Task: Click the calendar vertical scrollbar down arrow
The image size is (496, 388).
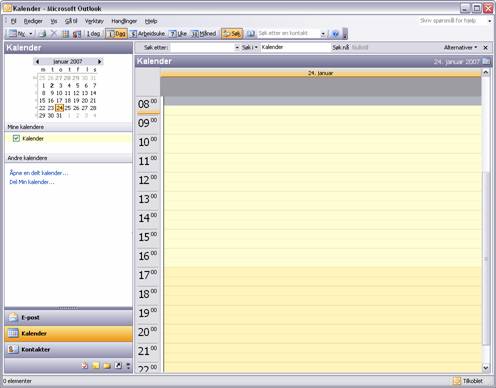Action: point(486,368)
